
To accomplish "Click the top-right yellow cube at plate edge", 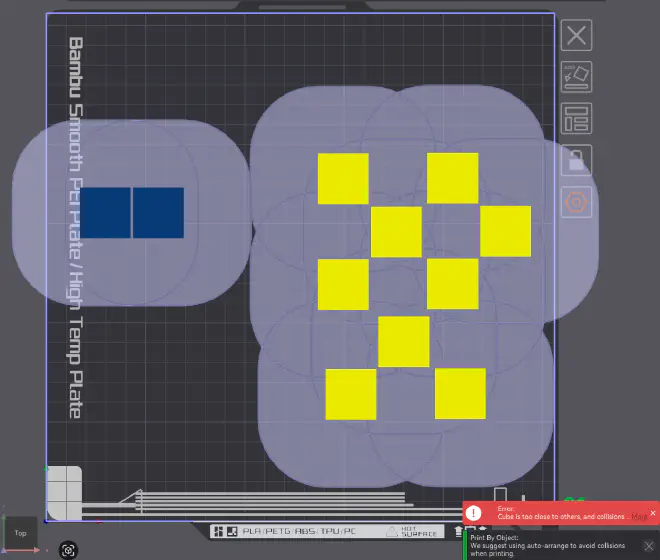I will (505, 231).
